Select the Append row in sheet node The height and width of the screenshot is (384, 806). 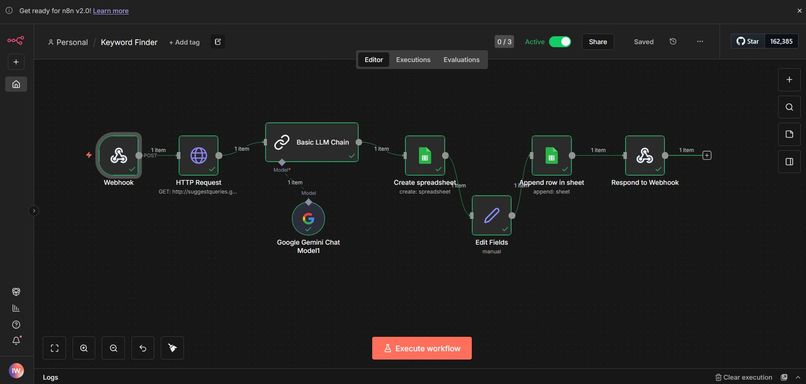tap(552, 155)
